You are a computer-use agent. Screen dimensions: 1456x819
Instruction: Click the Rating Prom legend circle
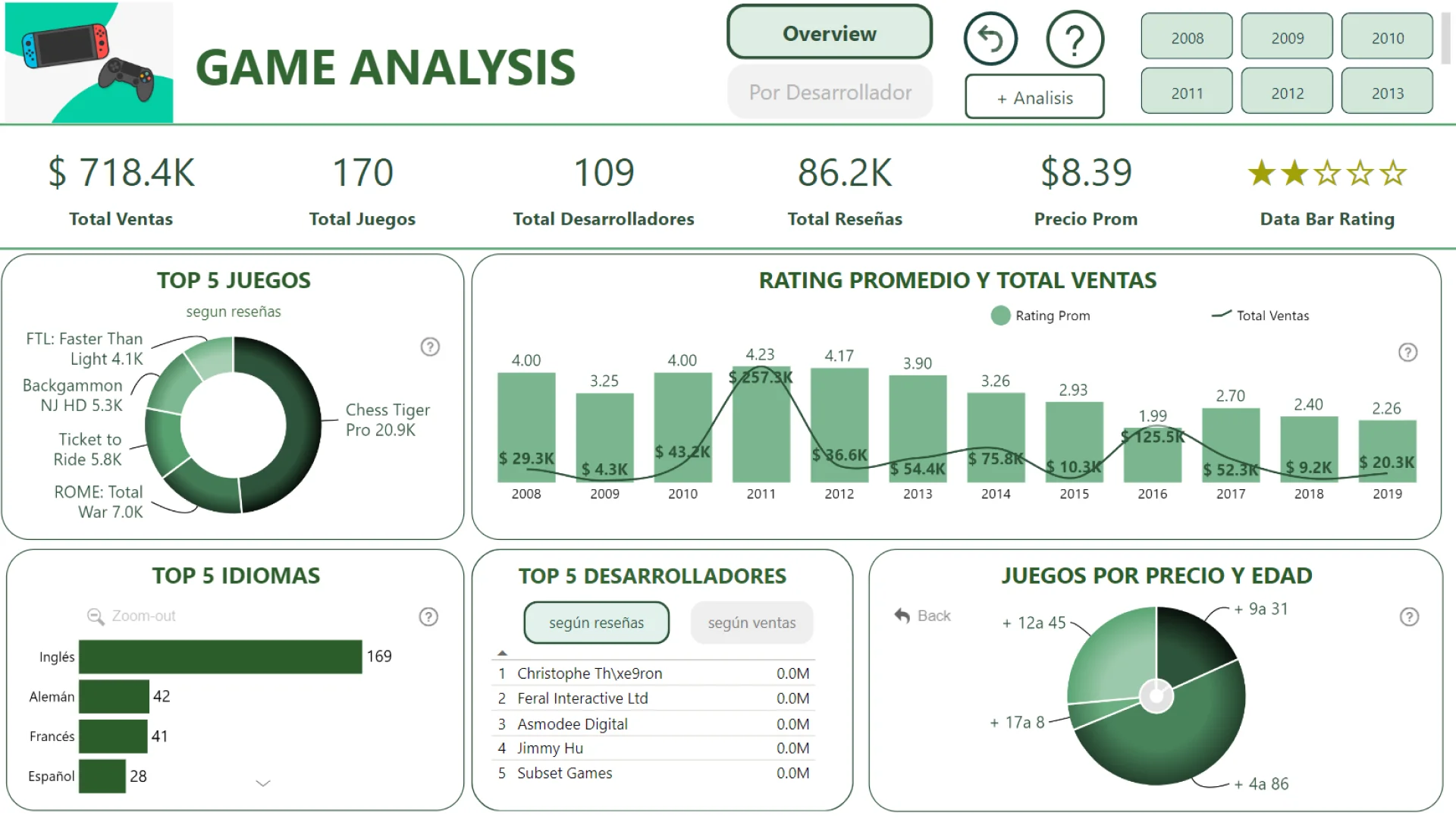click(1000, 315)
